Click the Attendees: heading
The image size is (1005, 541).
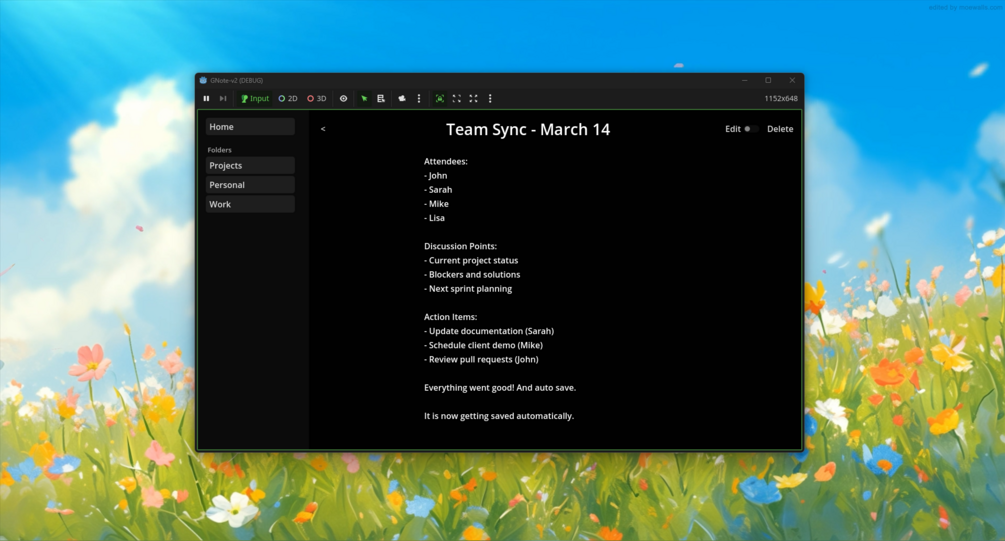[445, 162]
